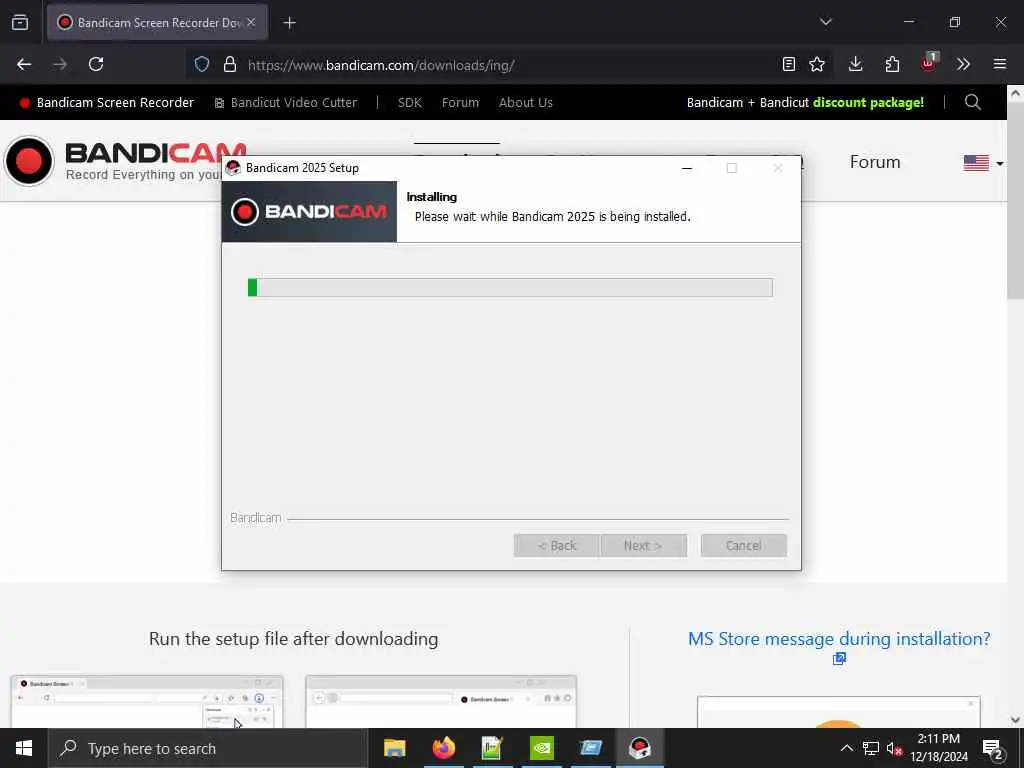
Task: Click the Next > button in Setup
Action: [x=643, y=545]
